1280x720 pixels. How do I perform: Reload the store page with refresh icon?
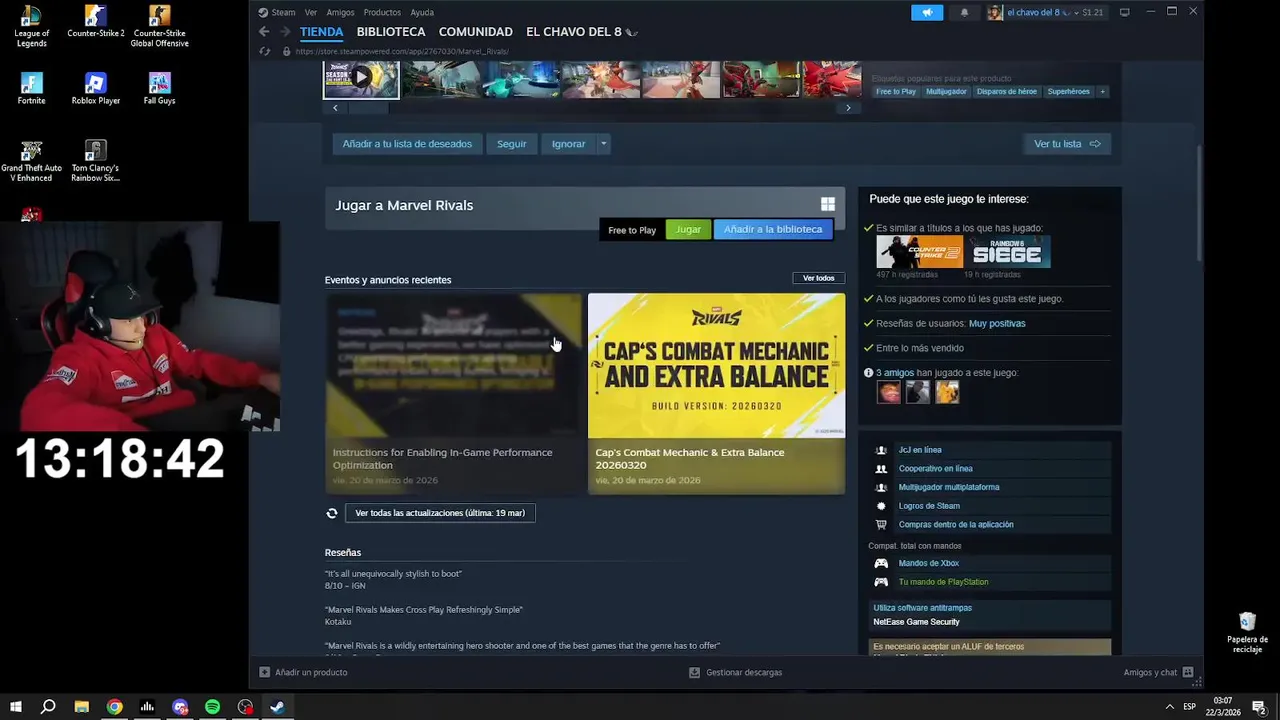click(x=265, y=51)
